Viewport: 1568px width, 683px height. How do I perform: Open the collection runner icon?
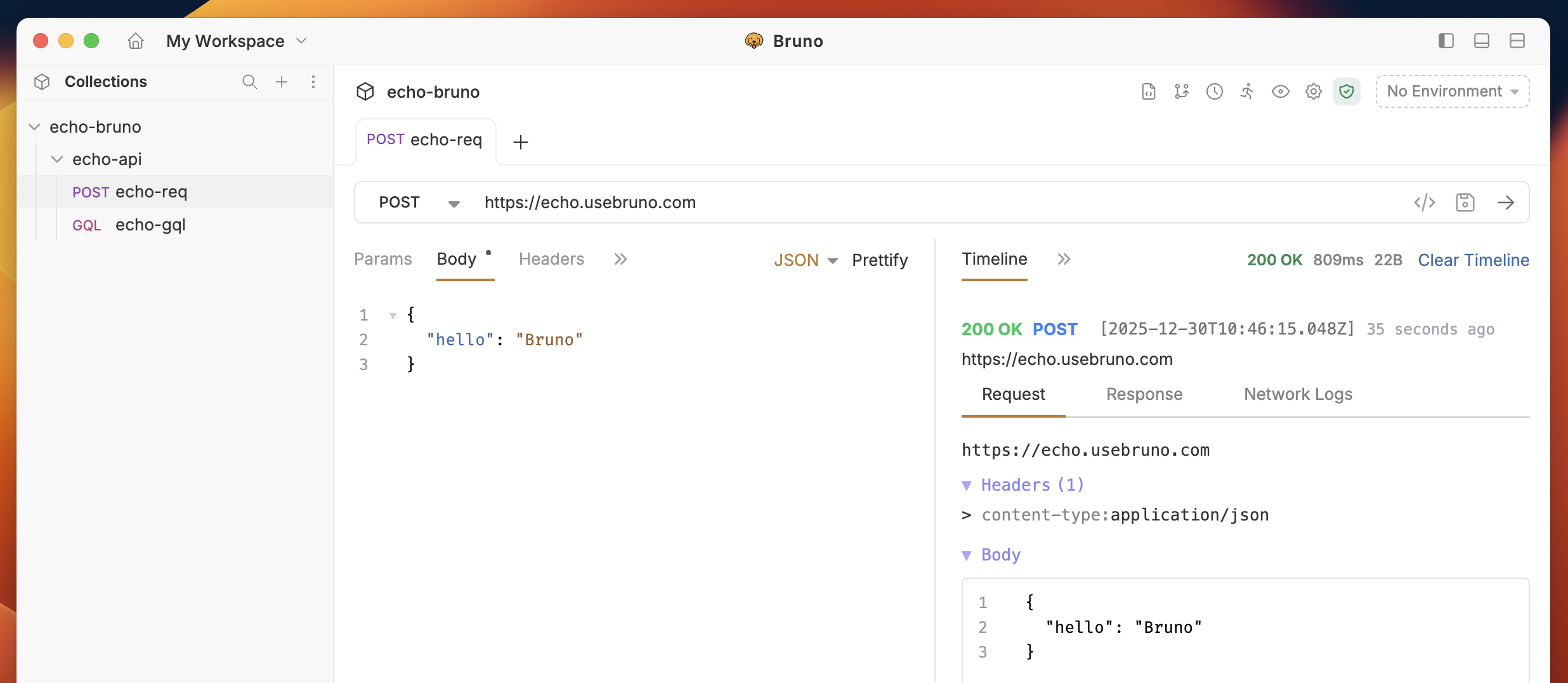pyautogui.click(x=1247, y=92)
